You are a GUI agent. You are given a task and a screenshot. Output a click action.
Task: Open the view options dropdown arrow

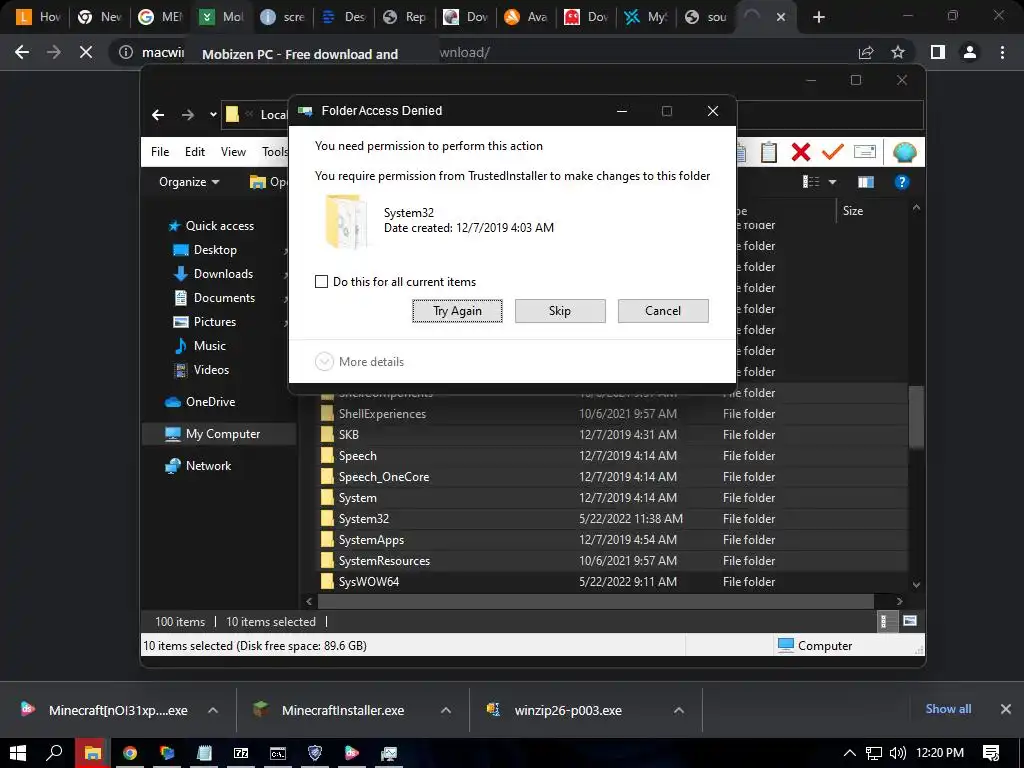(x=833, y=182)
